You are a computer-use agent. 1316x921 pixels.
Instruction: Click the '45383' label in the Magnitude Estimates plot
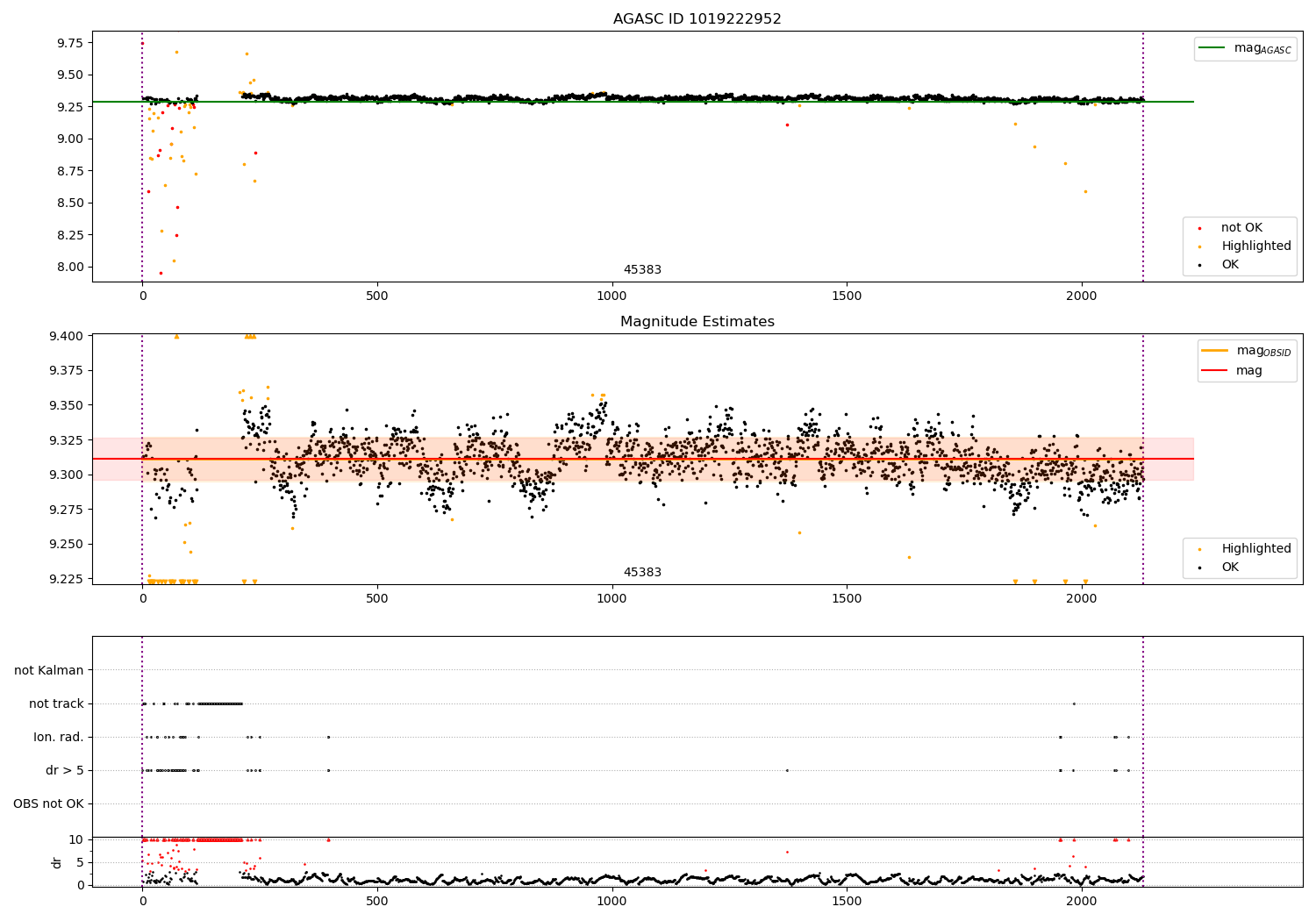pyautogui.click(x=642, y=573)
